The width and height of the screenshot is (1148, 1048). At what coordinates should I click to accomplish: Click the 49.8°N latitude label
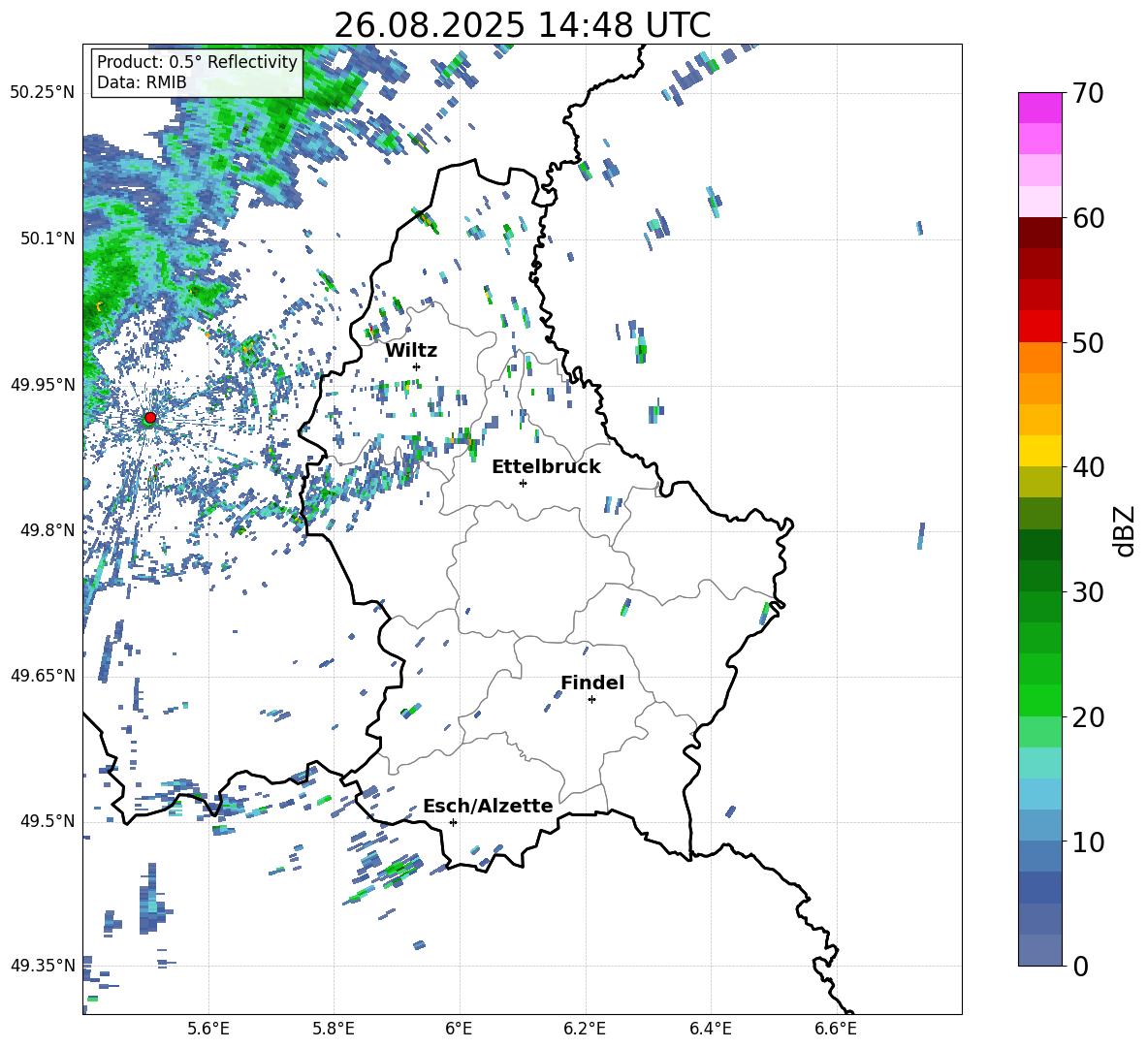(x=48, y=530)
